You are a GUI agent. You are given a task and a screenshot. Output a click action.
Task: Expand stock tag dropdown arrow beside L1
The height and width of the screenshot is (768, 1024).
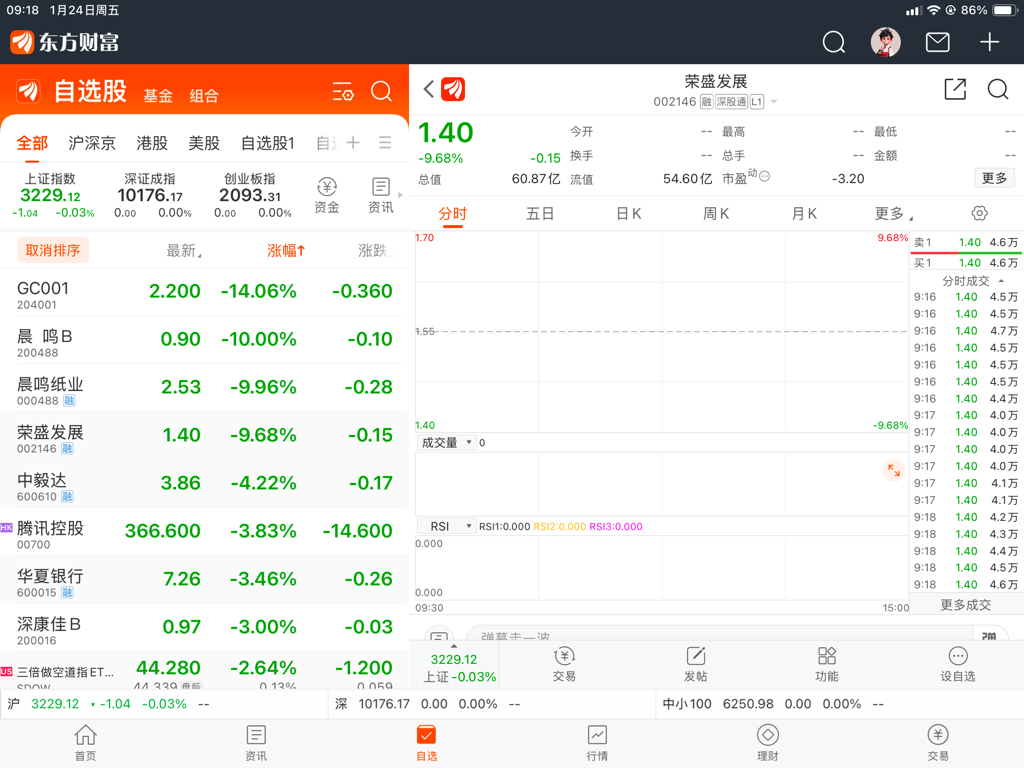coord(774,102)
